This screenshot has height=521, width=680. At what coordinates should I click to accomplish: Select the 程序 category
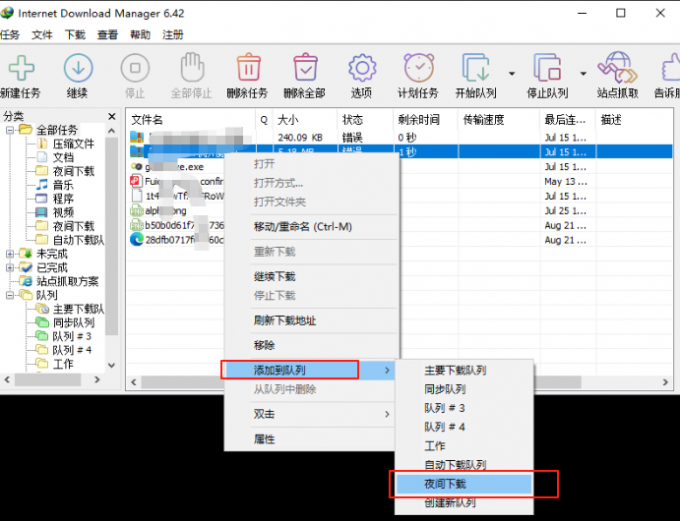pyautogui.click(x=63, y=199)
